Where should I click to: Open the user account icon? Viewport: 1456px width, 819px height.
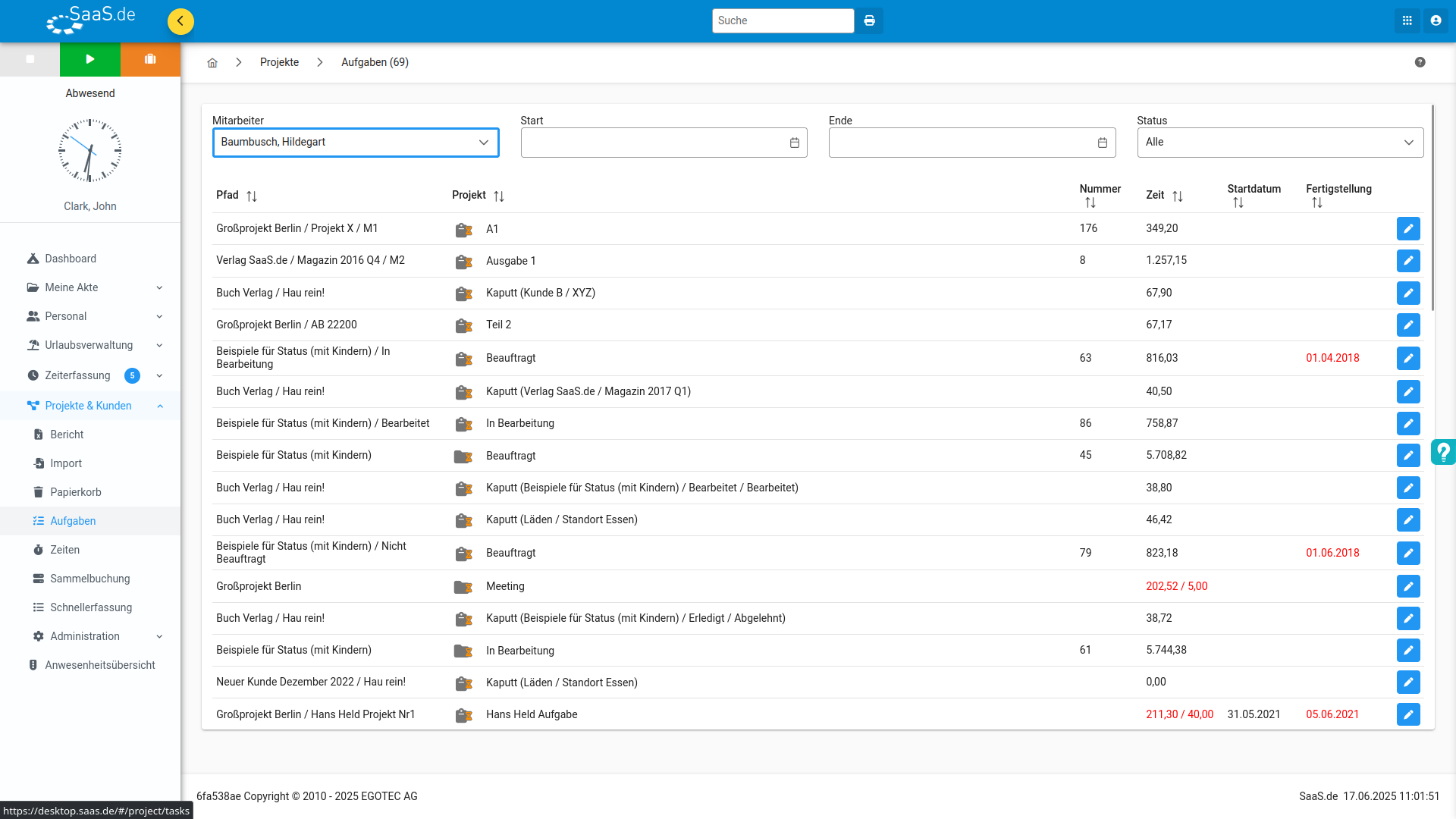coord(1436,21)
